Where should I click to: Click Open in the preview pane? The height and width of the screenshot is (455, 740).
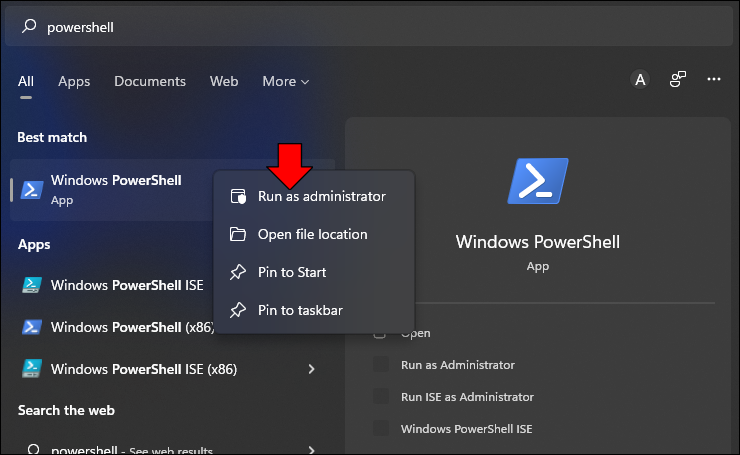pos(416,333)
